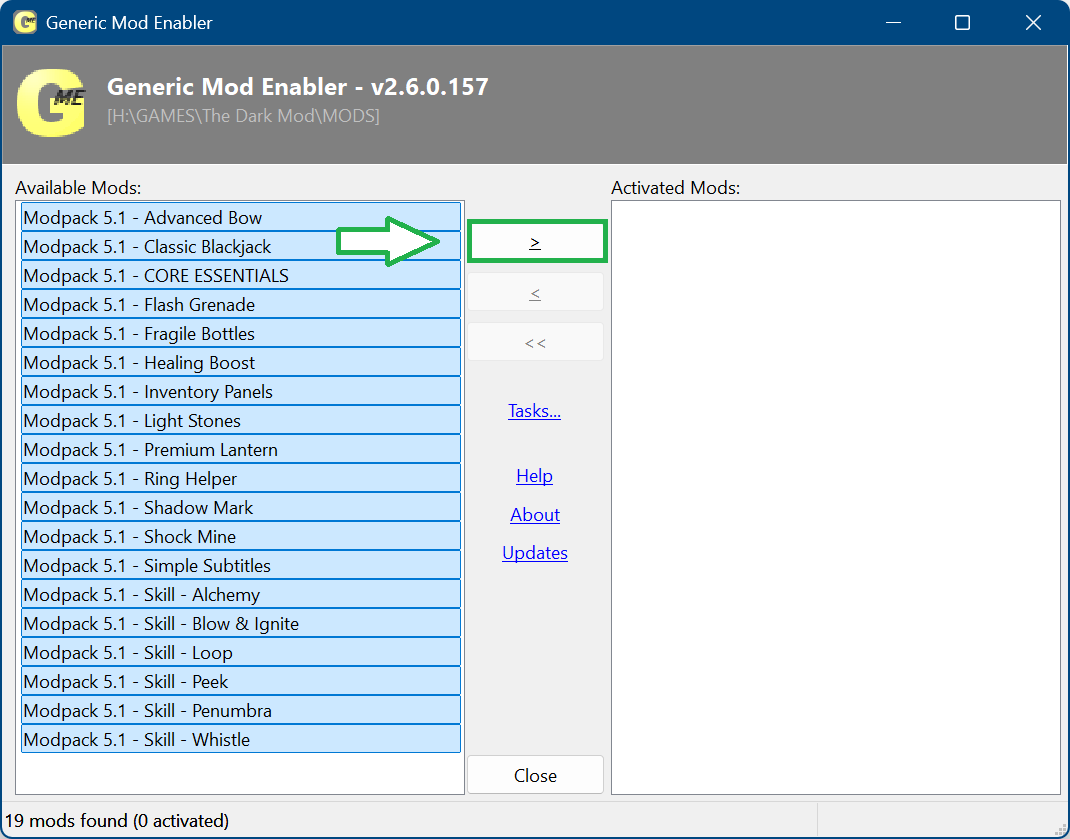Click the << deactivate all button

tap(535, 341)
